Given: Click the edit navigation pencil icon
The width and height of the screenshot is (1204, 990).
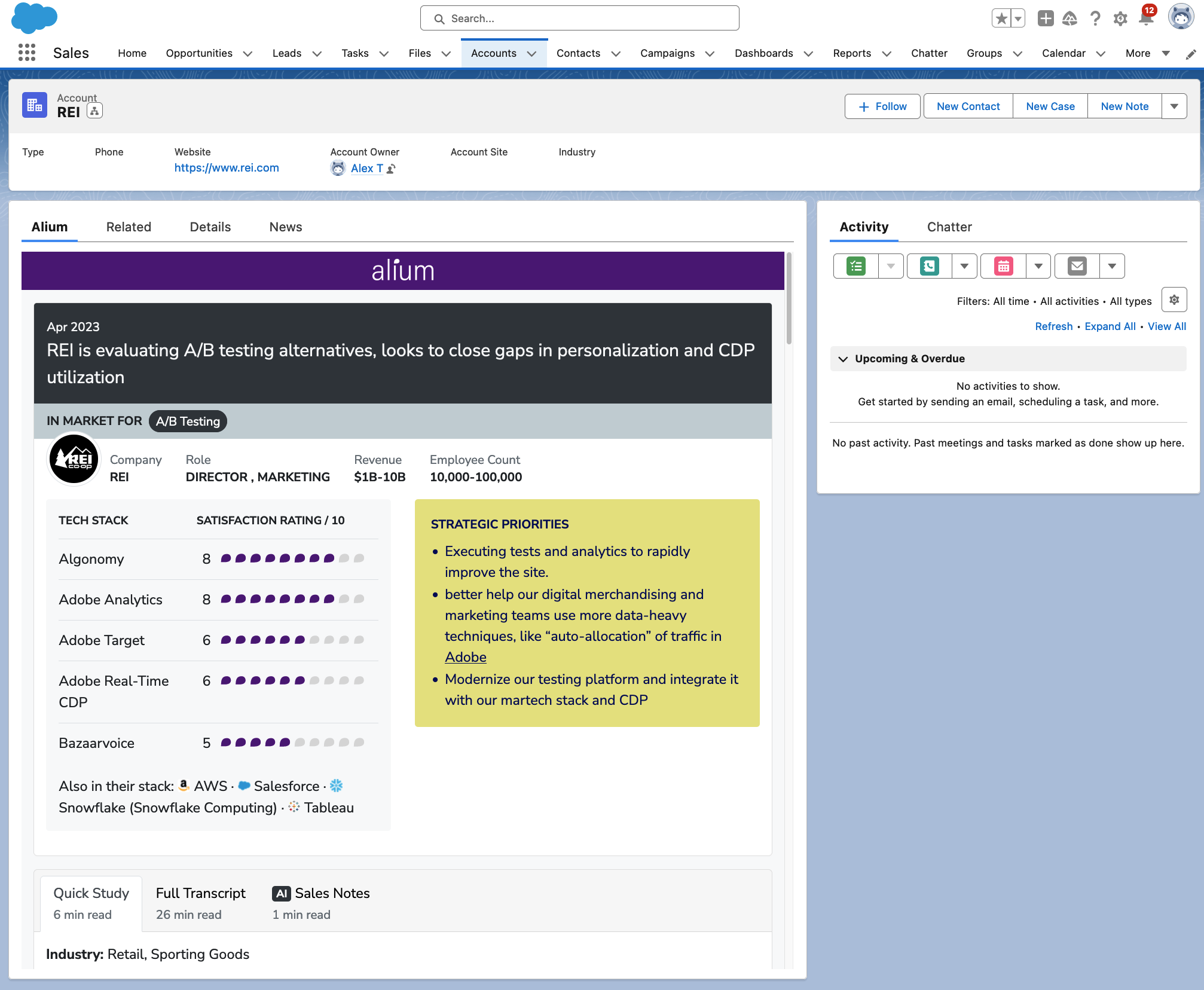Looking at the screenshot, I should pos(1191,54).
